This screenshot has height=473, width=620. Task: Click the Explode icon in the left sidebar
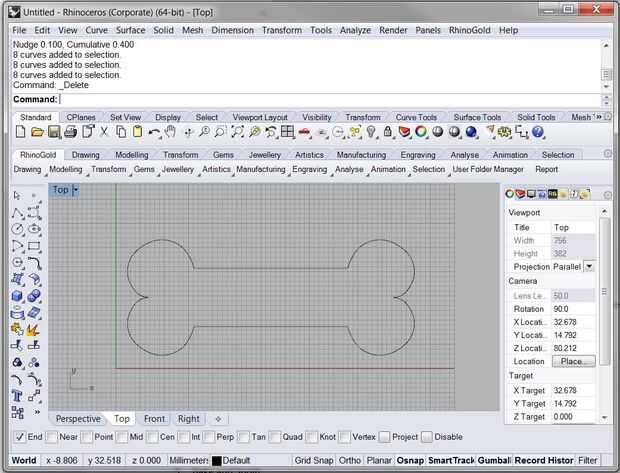pos(34,329)
